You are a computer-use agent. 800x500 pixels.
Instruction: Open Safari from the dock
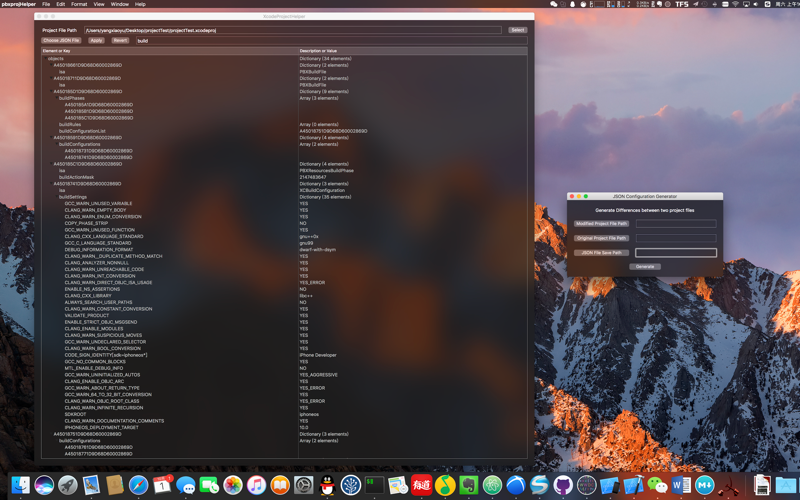click(138, 485)
